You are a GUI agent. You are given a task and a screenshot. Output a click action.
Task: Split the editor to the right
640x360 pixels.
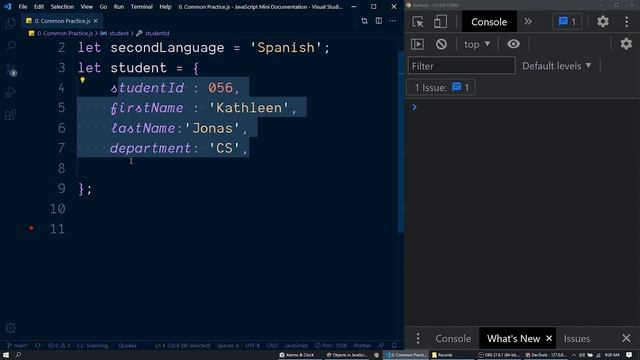[379, 21]
